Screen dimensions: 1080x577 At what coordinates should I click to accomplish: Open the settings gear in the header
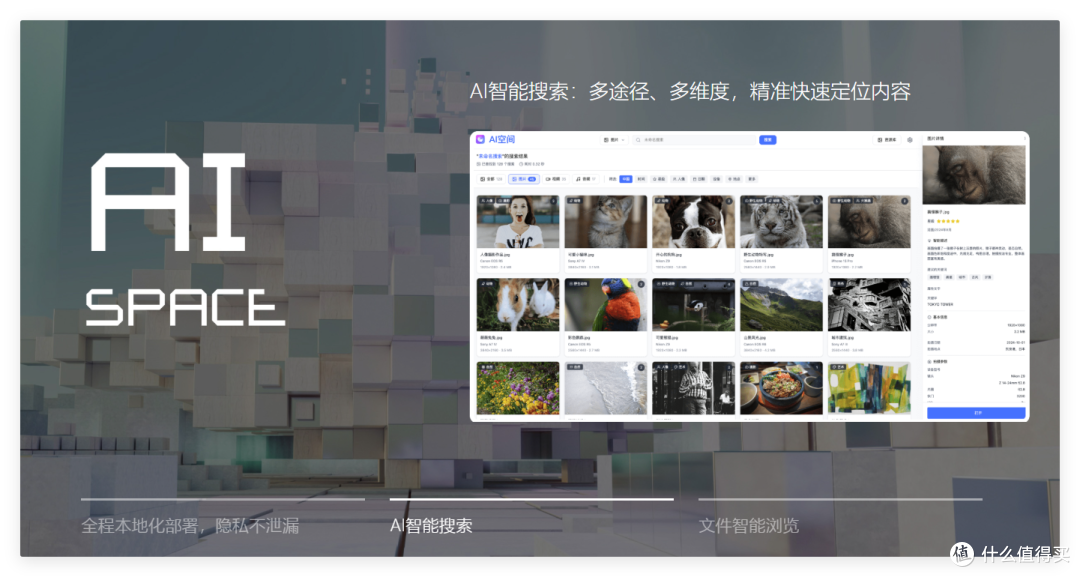(x=910, y=140)
